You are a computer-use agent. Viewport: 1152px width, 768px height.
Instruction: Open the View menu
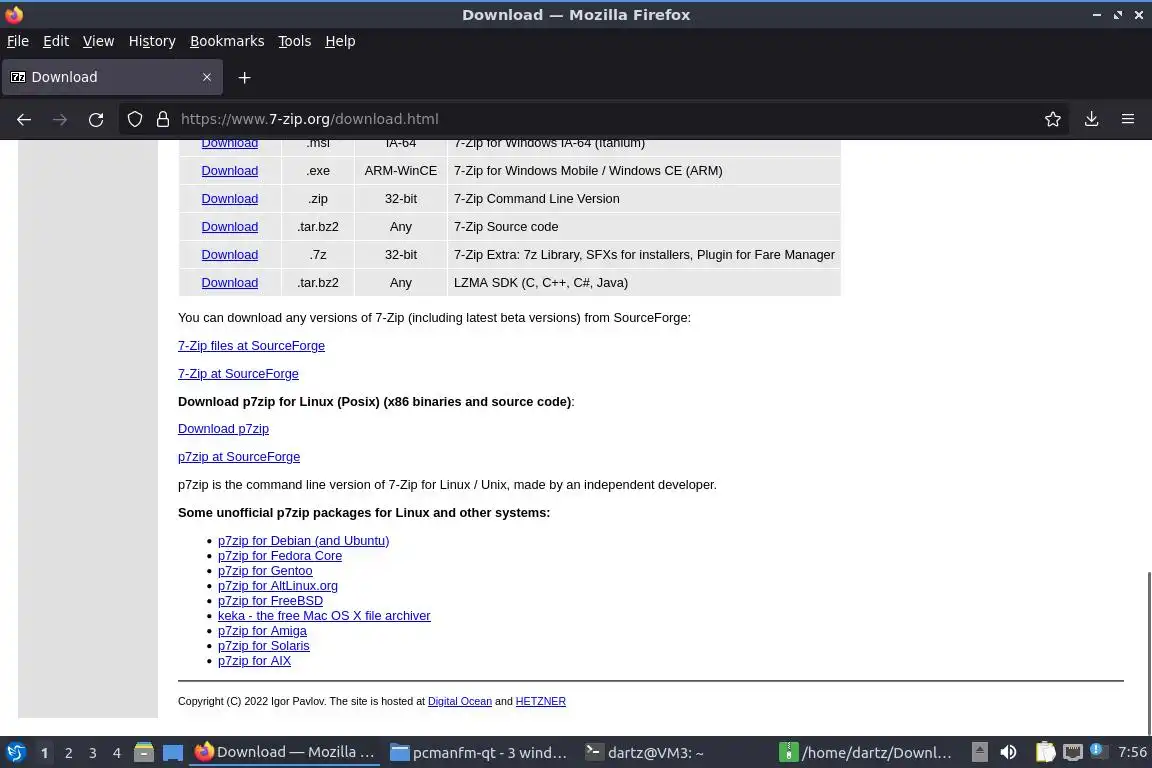point(98,41)
